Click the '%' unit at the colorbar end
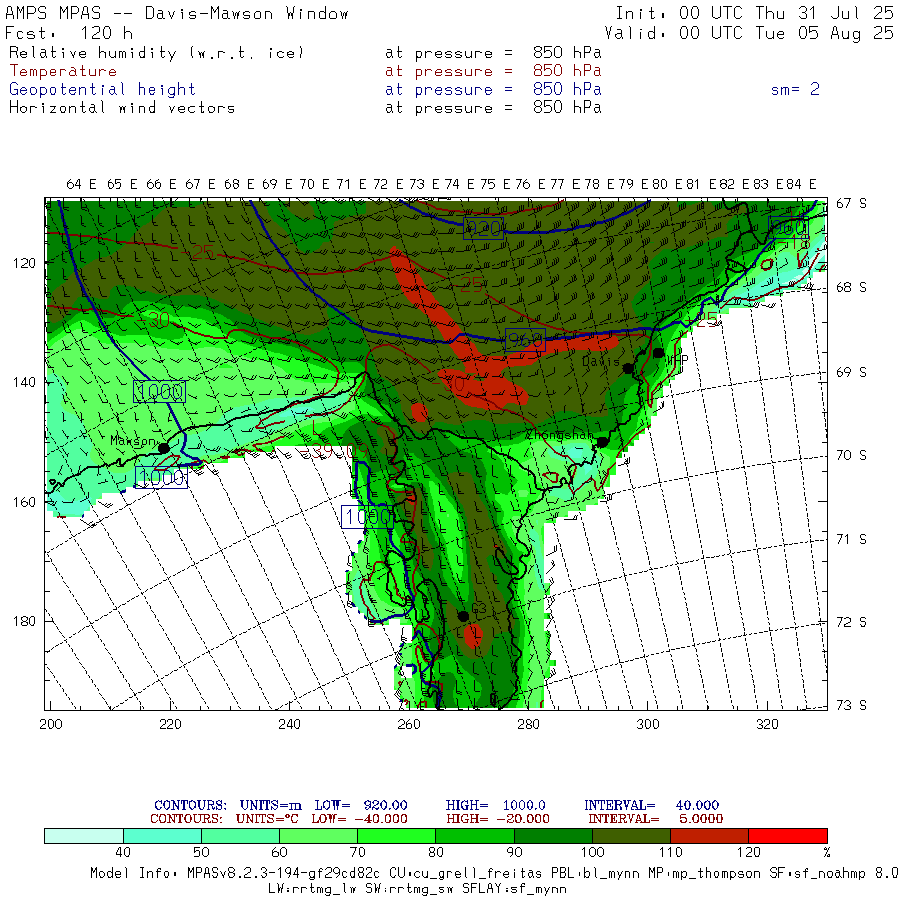This screenshot has width=900, height=900. tap(827, 852)
